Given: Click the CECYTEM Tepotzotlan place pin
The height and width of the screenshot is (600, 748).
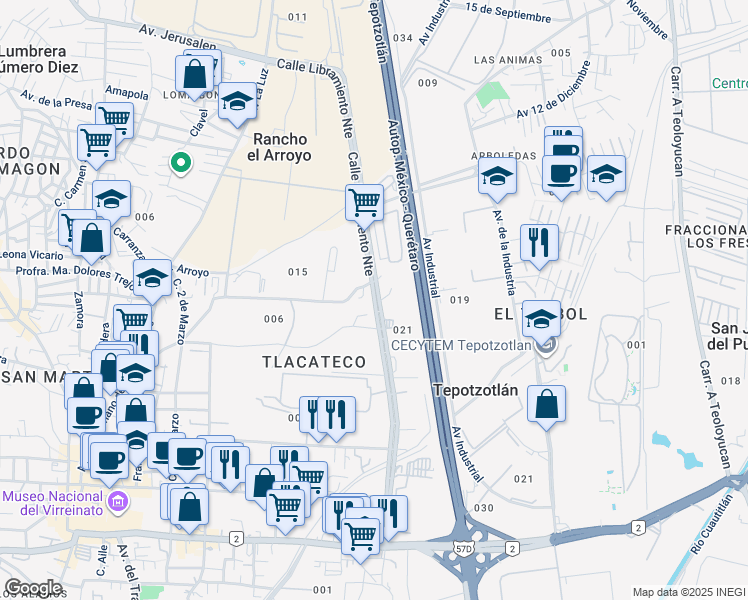Looking at the screenshot, I should coord(546,345).
